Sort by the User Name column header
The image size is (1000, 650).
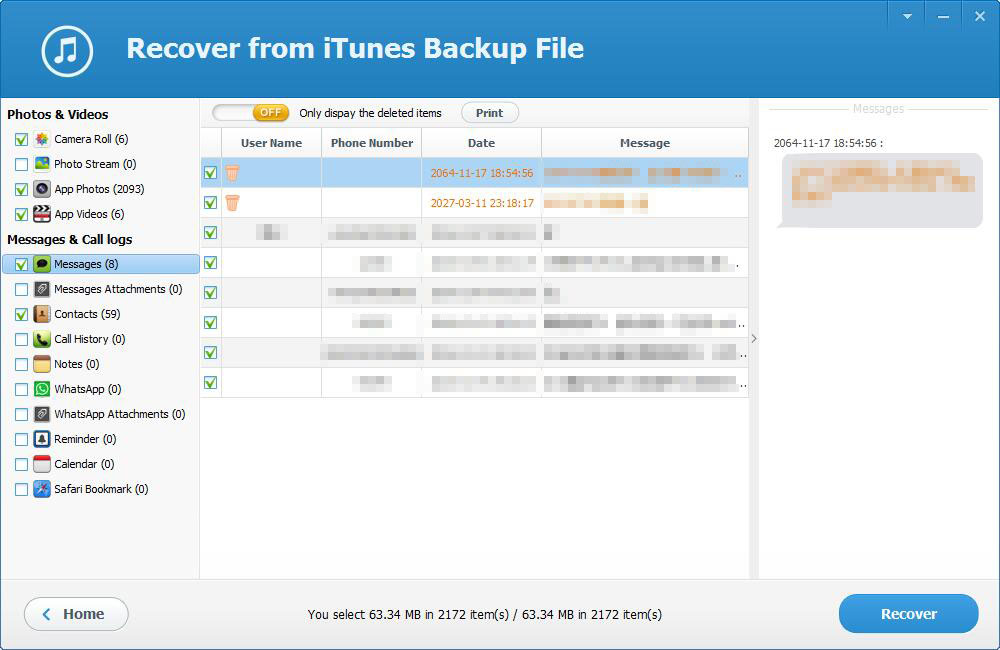(271, 143)
